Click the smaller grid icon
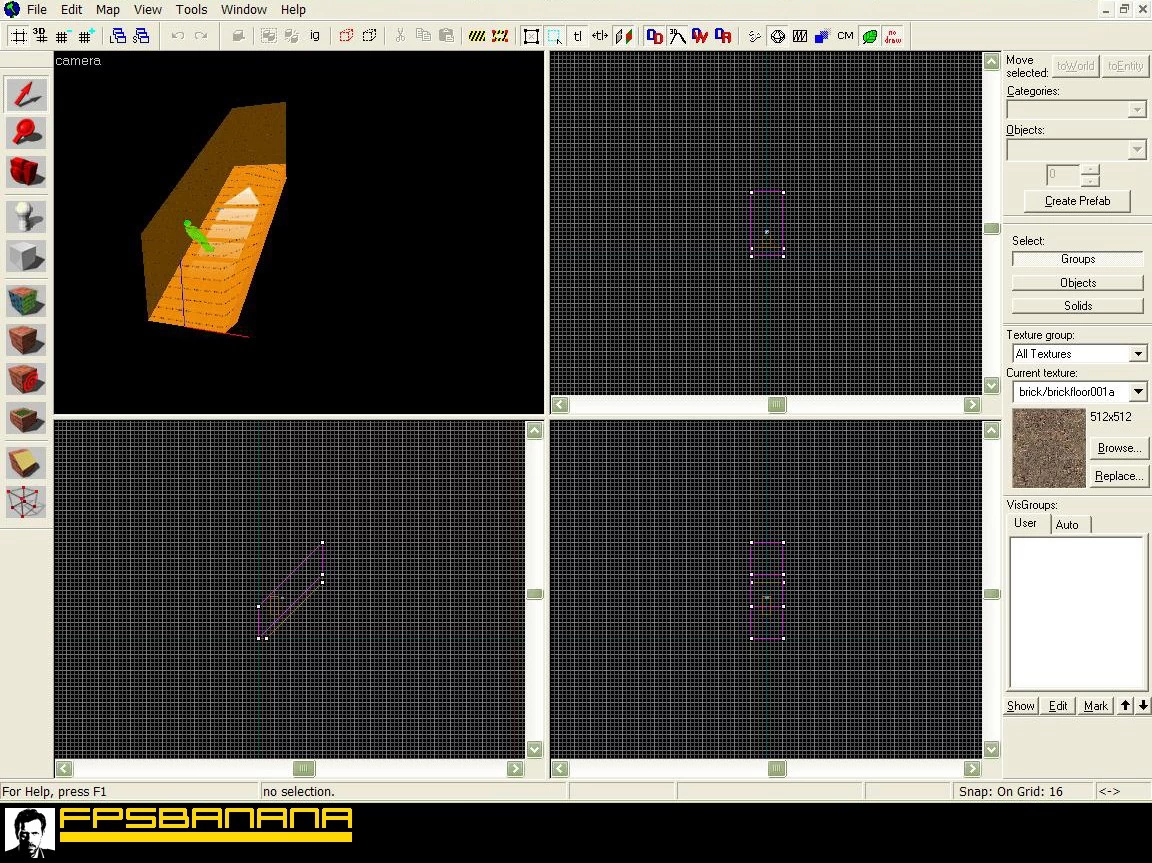 click(x=62, y=36)
